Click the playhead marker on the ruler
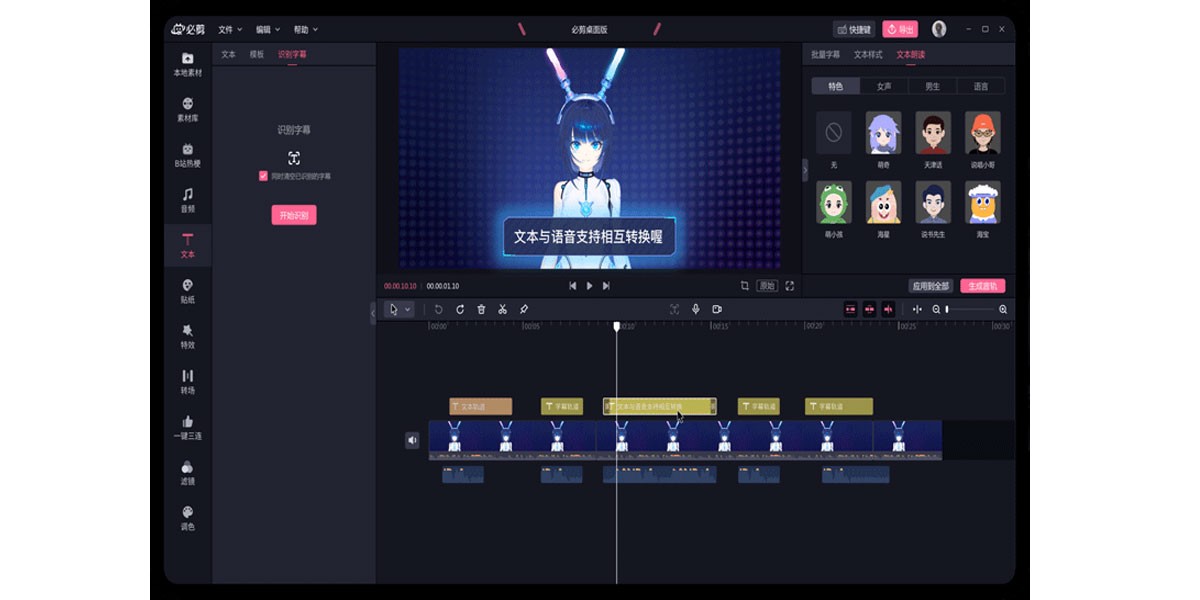 point(617,326)
